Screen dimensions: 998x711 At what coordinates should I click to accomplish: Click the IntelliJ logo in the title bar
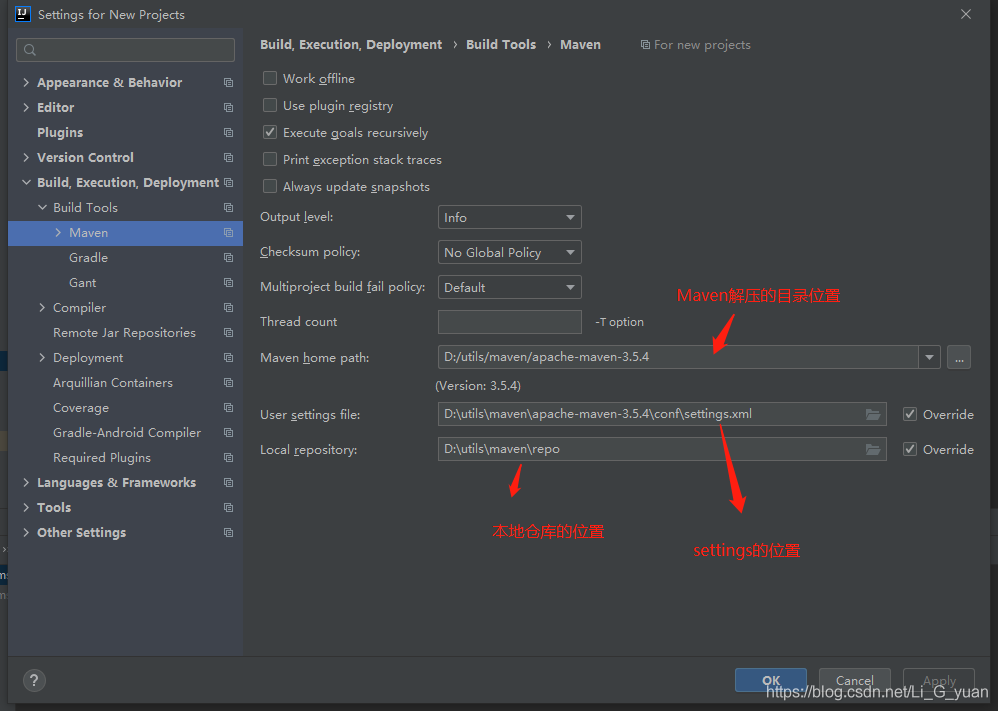point(23,14)
